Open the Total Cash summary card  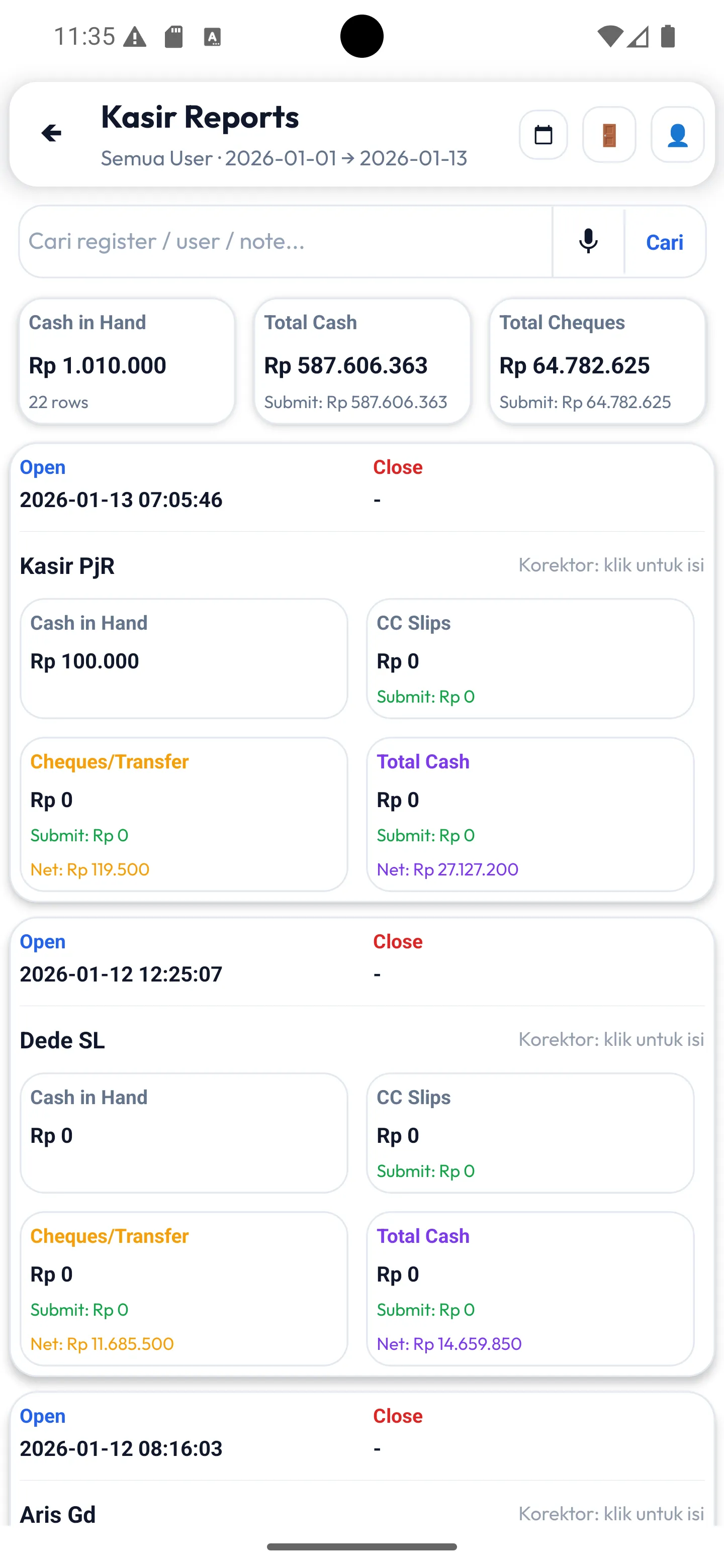[363, 361]
